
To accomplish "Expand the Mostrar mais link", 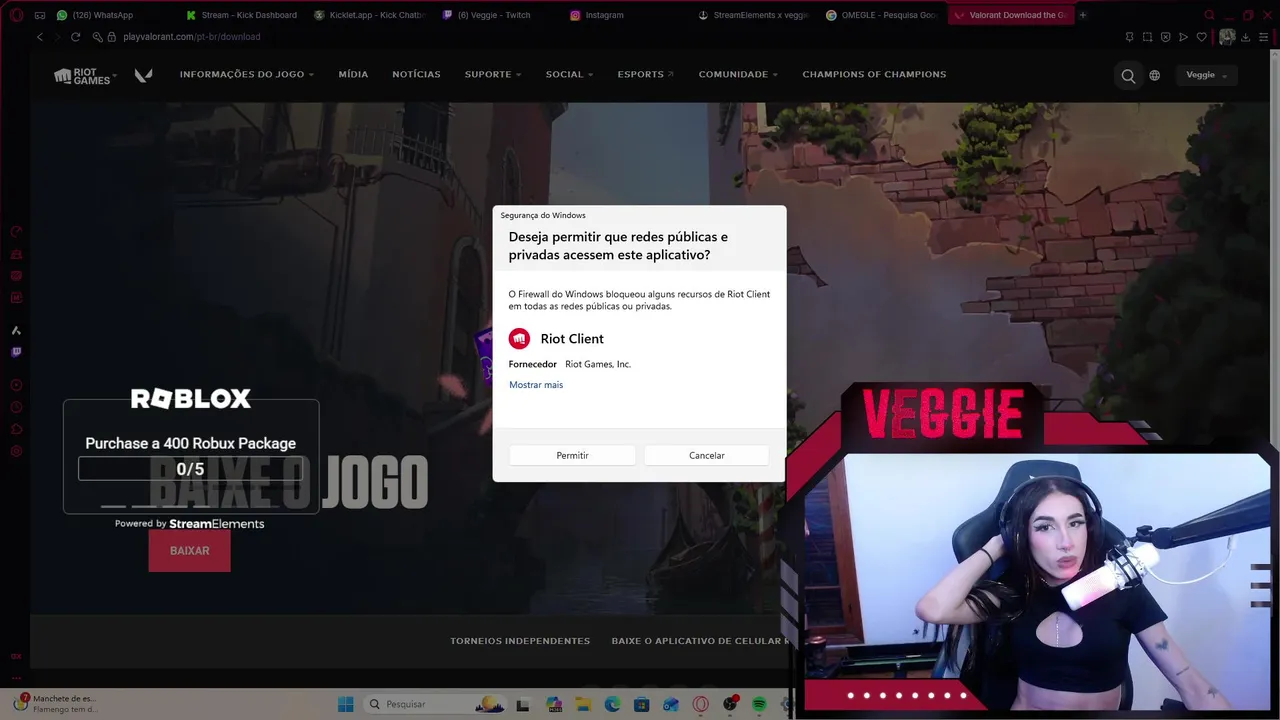I will pos(536,385).
